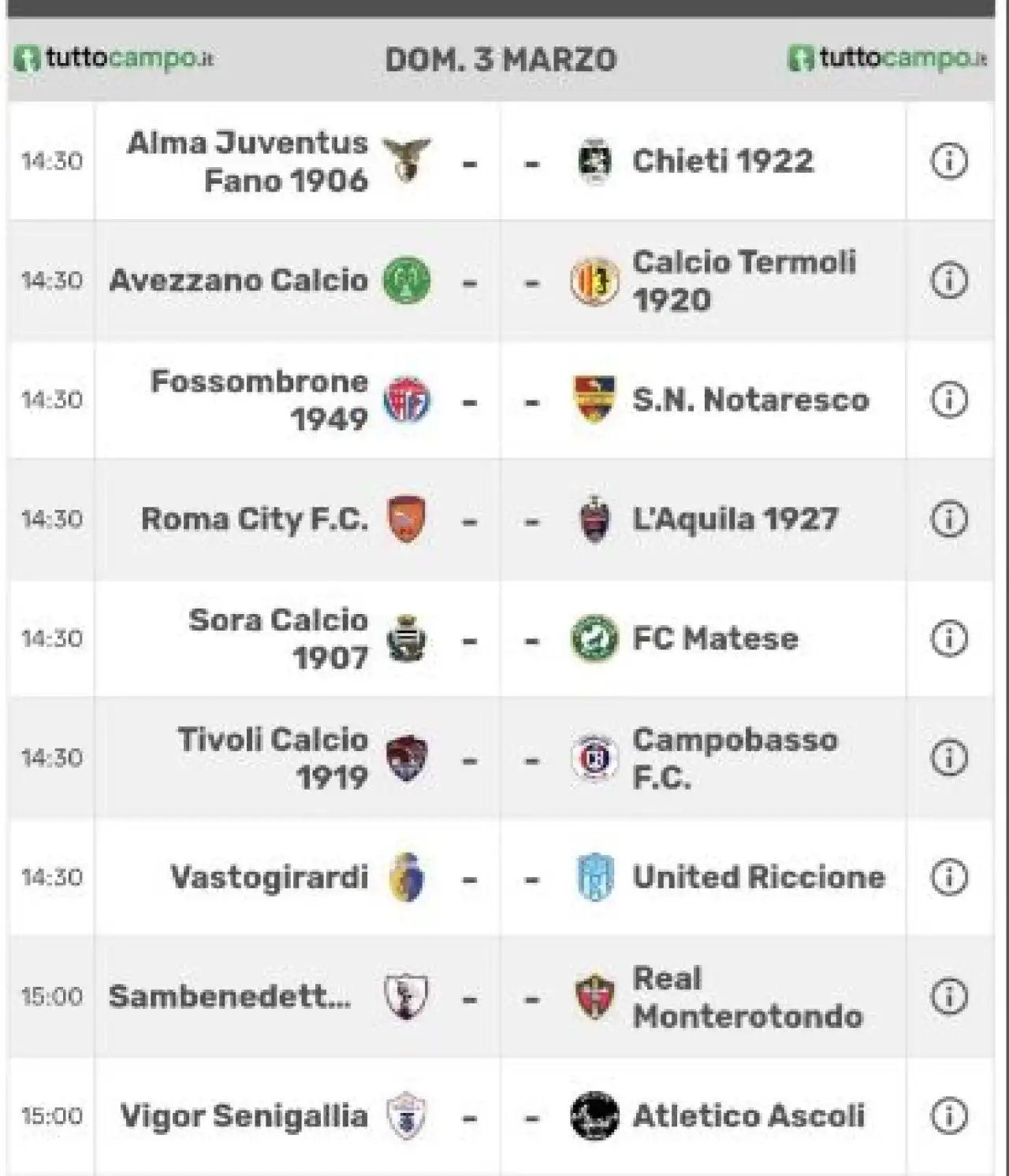Open the left tuttocampo.it logo
1009x1176 pixels.
pos(114,58)
